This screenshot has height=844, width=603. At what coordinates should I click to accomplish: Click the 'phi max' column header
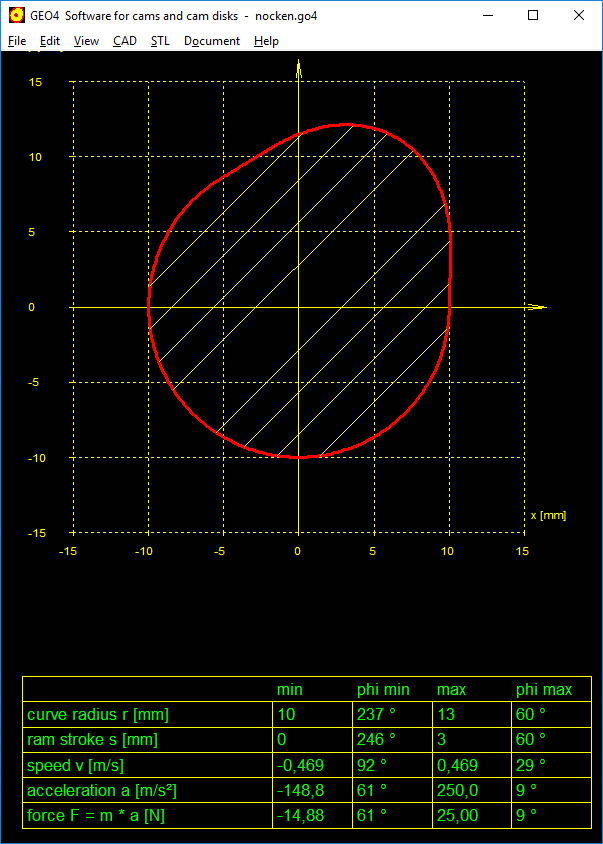point(544,690)
